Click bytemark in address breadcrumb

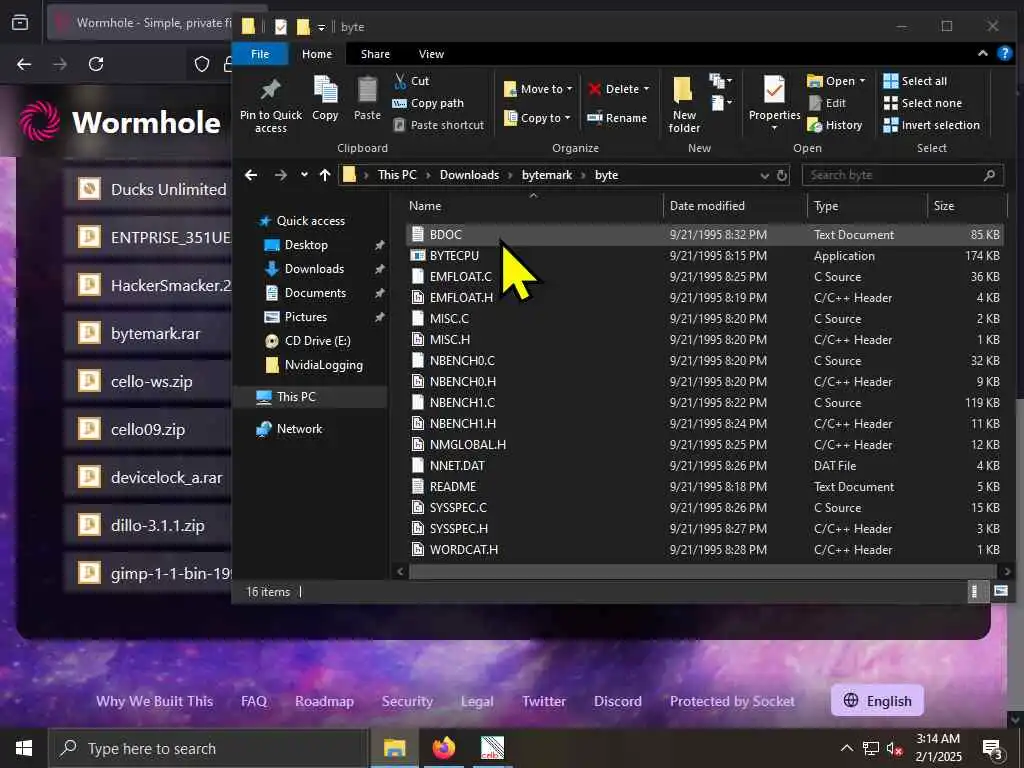click(547, 175)
